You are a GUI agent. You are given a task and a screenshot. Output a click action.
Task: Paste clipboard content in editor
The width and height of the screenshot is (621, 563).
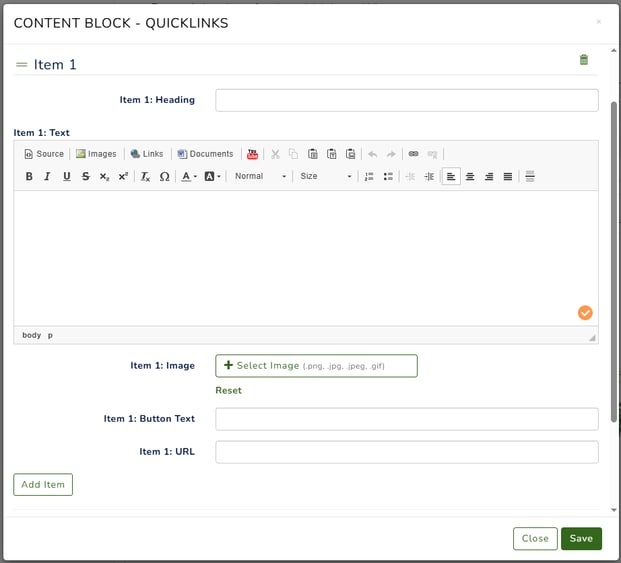coord(312,154)
